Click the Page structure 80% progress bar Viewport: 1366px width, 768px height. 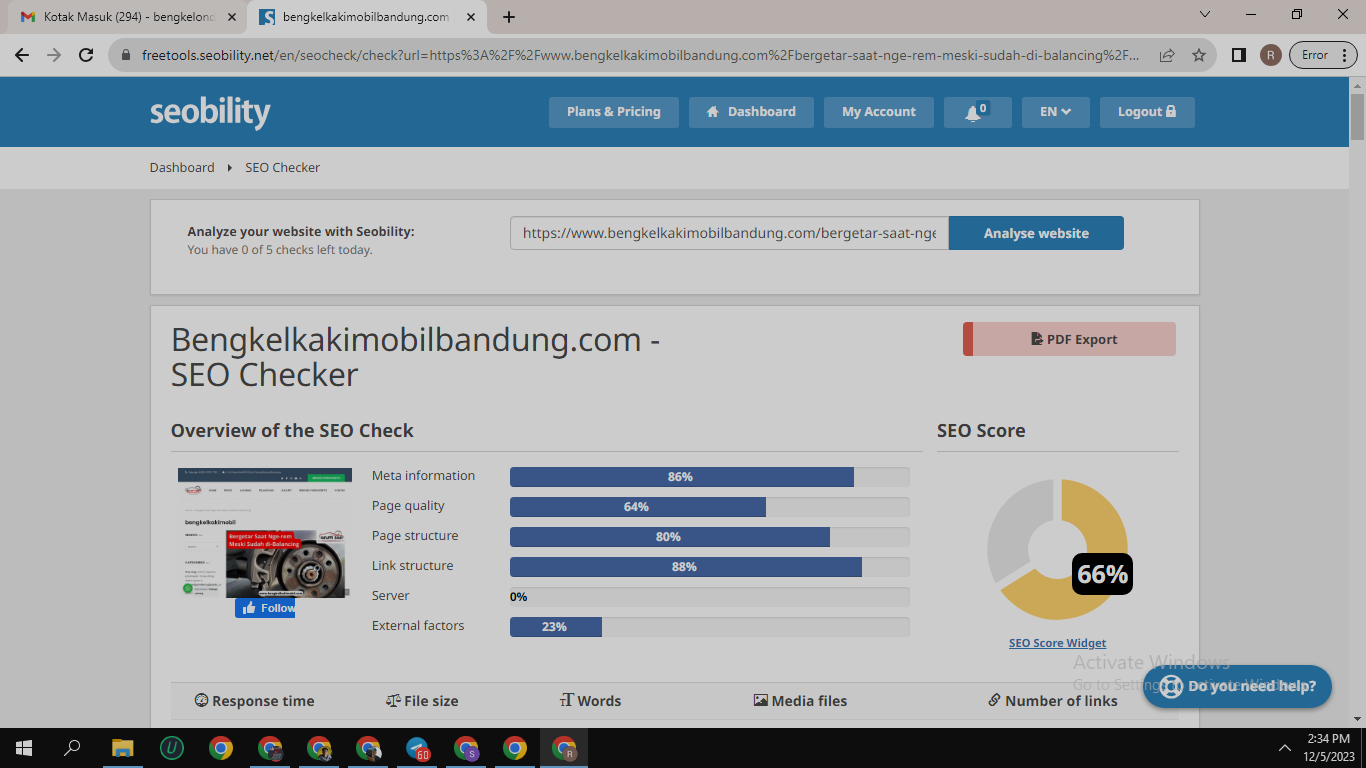tap(710, 537)
